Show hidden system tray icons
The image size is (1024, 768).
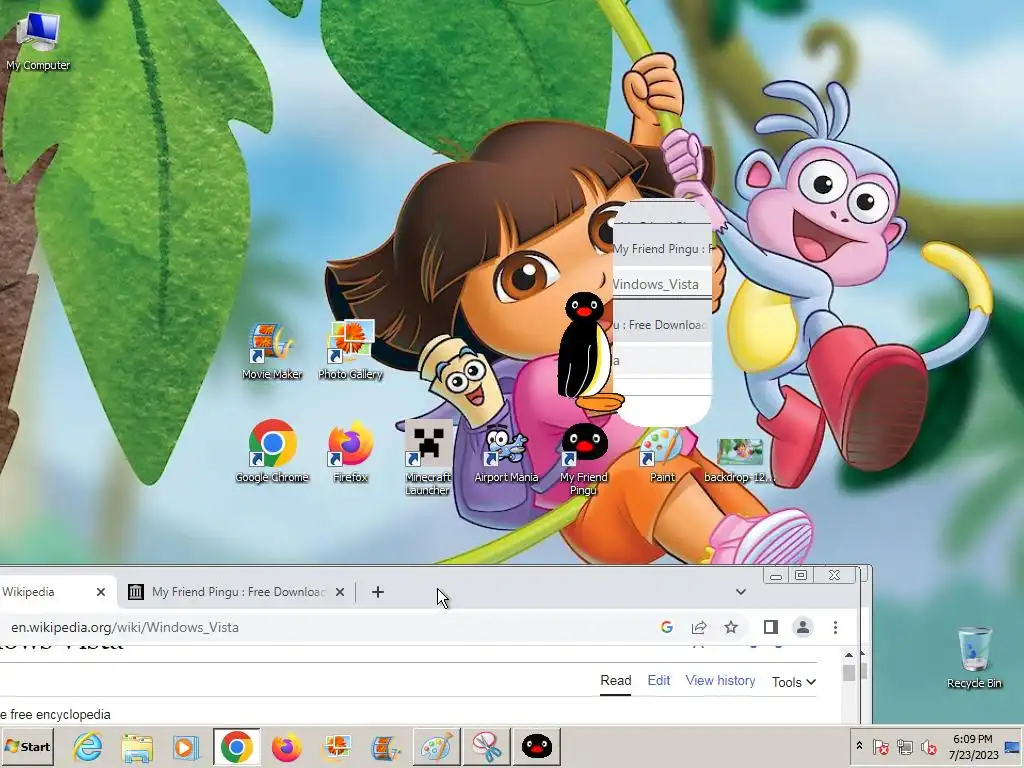tap(859, 746)
